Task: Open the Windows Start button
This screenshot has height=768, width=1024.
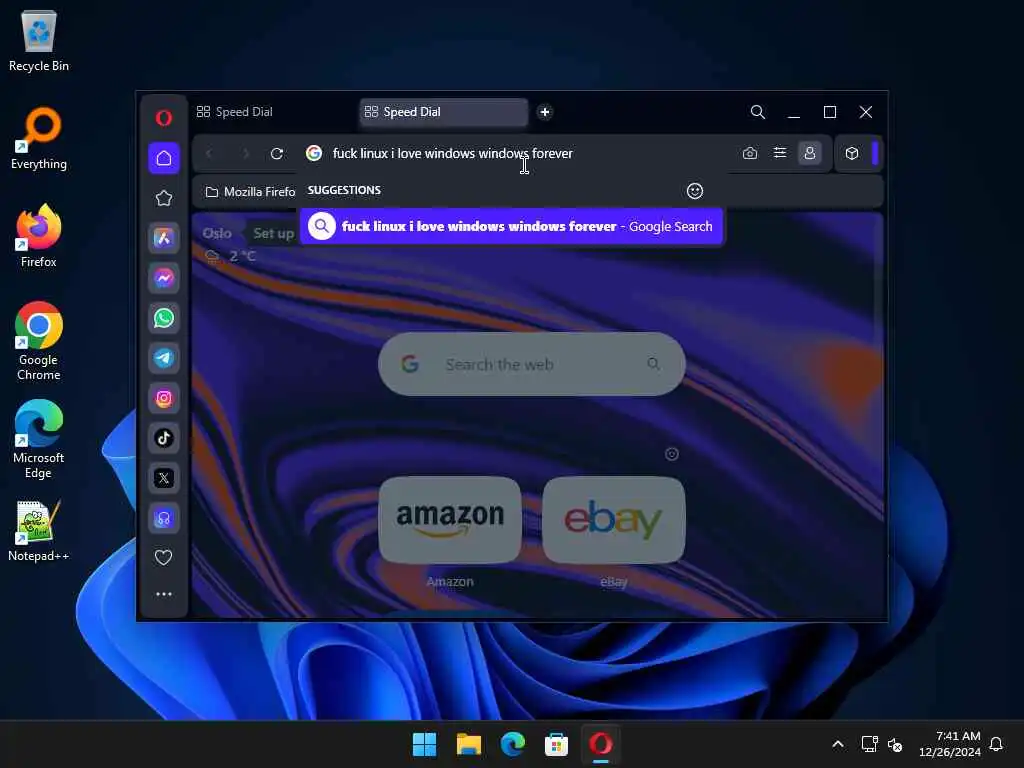Action: click(424, 744)
